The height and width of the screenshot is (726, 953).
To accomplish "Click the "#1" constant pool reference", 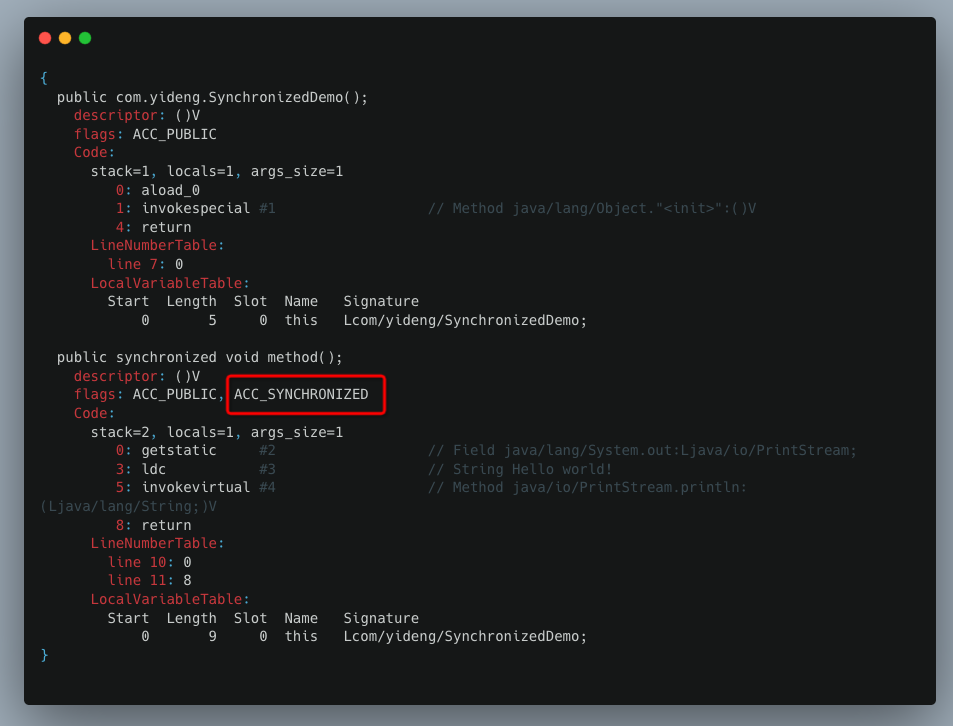I will point(267,208).
